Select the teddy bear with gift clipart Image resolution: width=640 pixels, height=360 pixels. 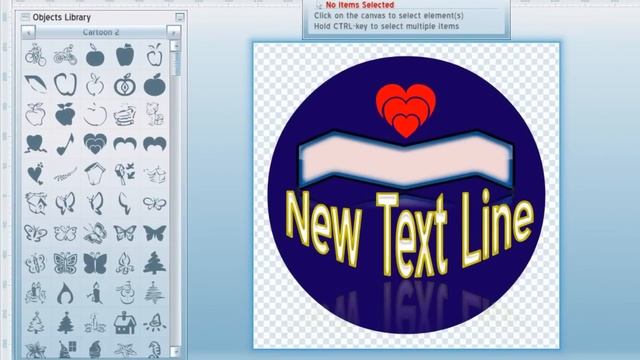(x=155, y=114)
